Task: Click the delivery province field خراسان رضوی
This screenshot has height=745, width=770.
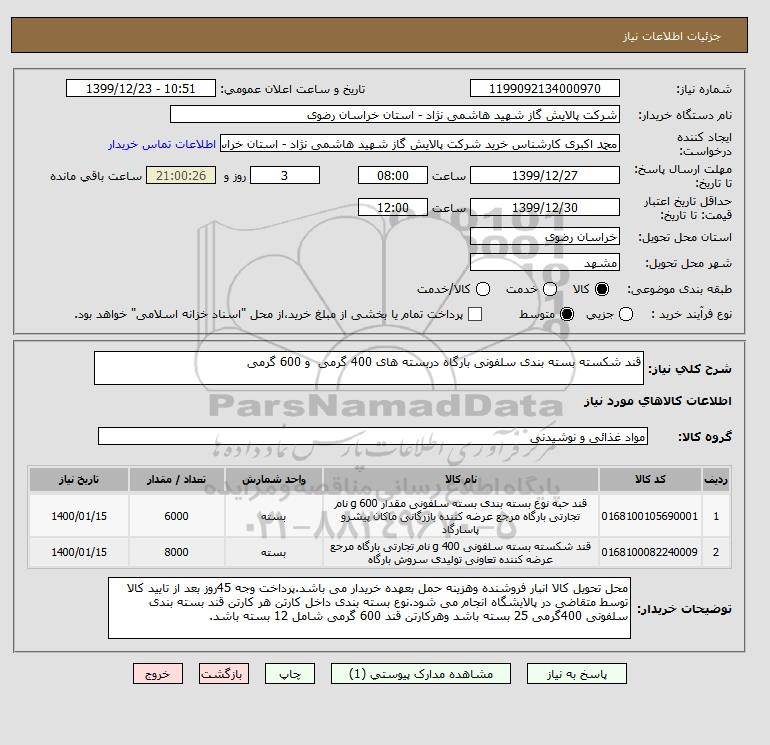Action: click(545, 237)
